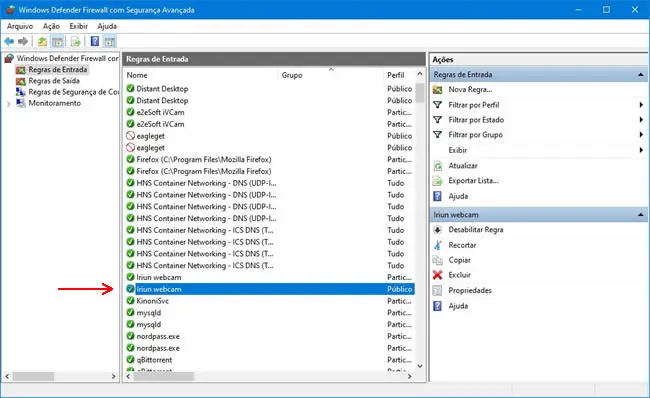
Task: Click the Forward arrow toolbar icon
Action: coord(23,41)
